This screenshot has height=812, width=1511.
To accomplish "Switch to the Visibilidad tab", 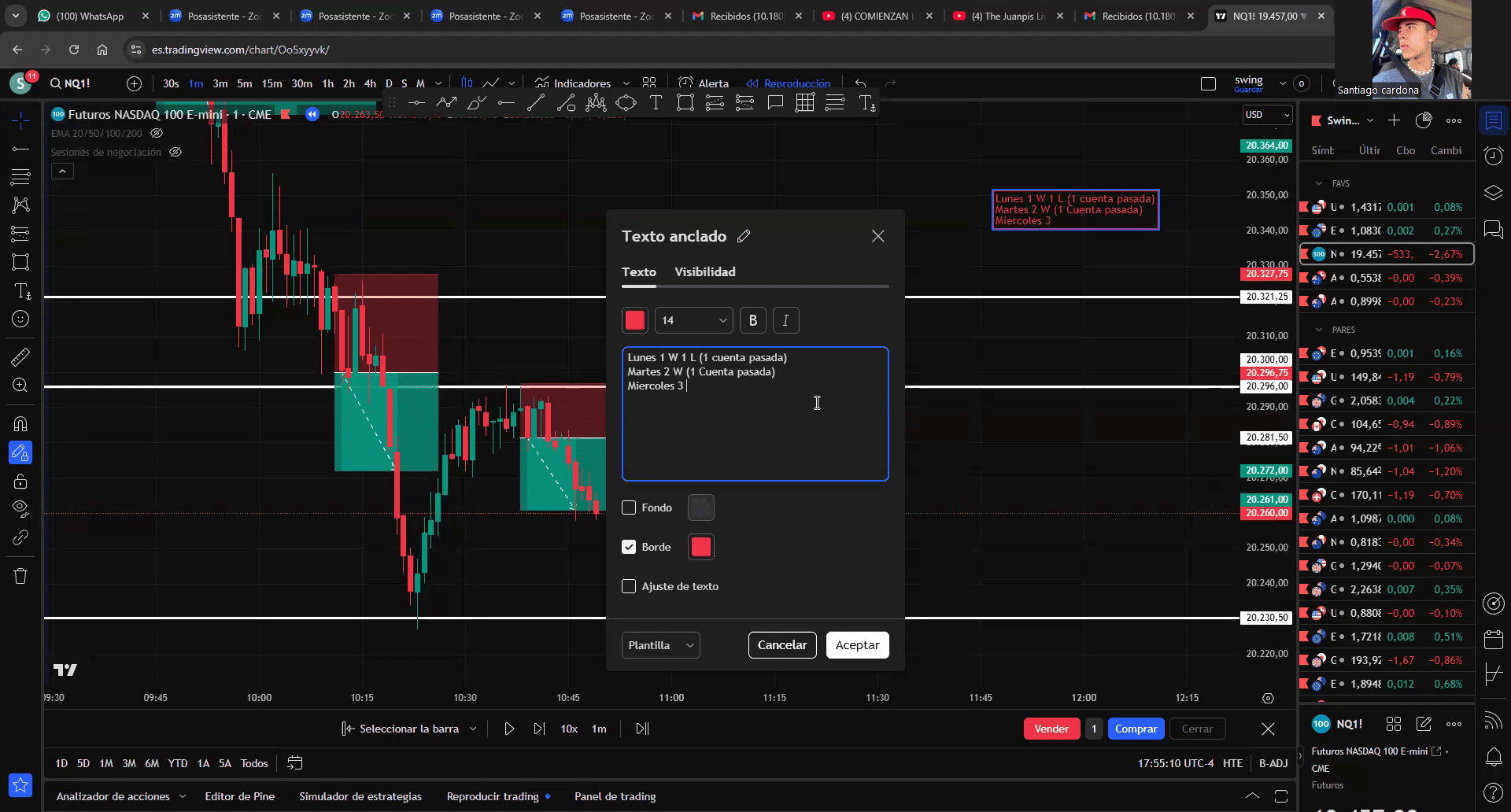I will (705, 271).
